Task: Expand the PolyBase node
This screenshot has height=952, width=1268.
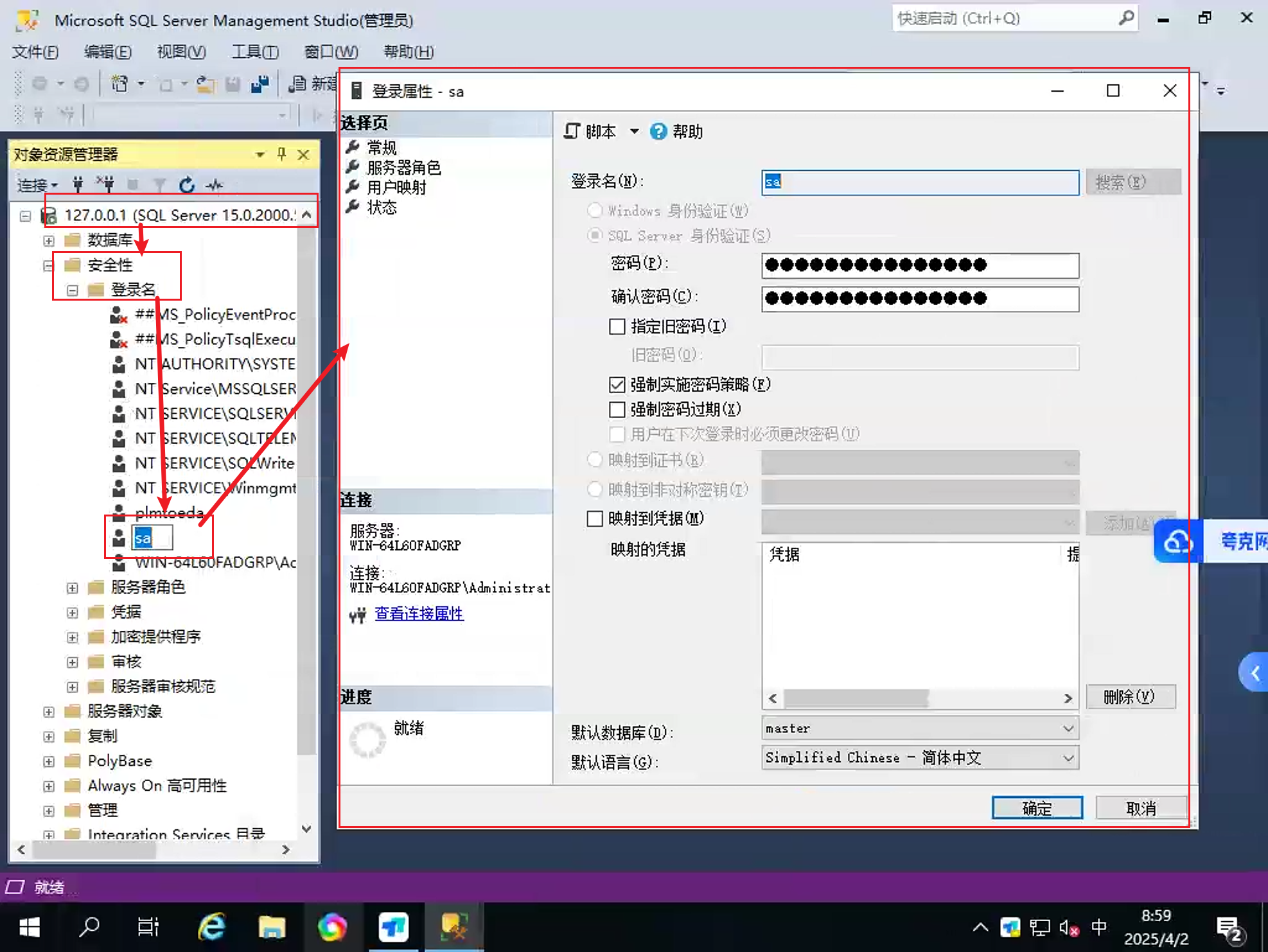Action: (49, 761)
